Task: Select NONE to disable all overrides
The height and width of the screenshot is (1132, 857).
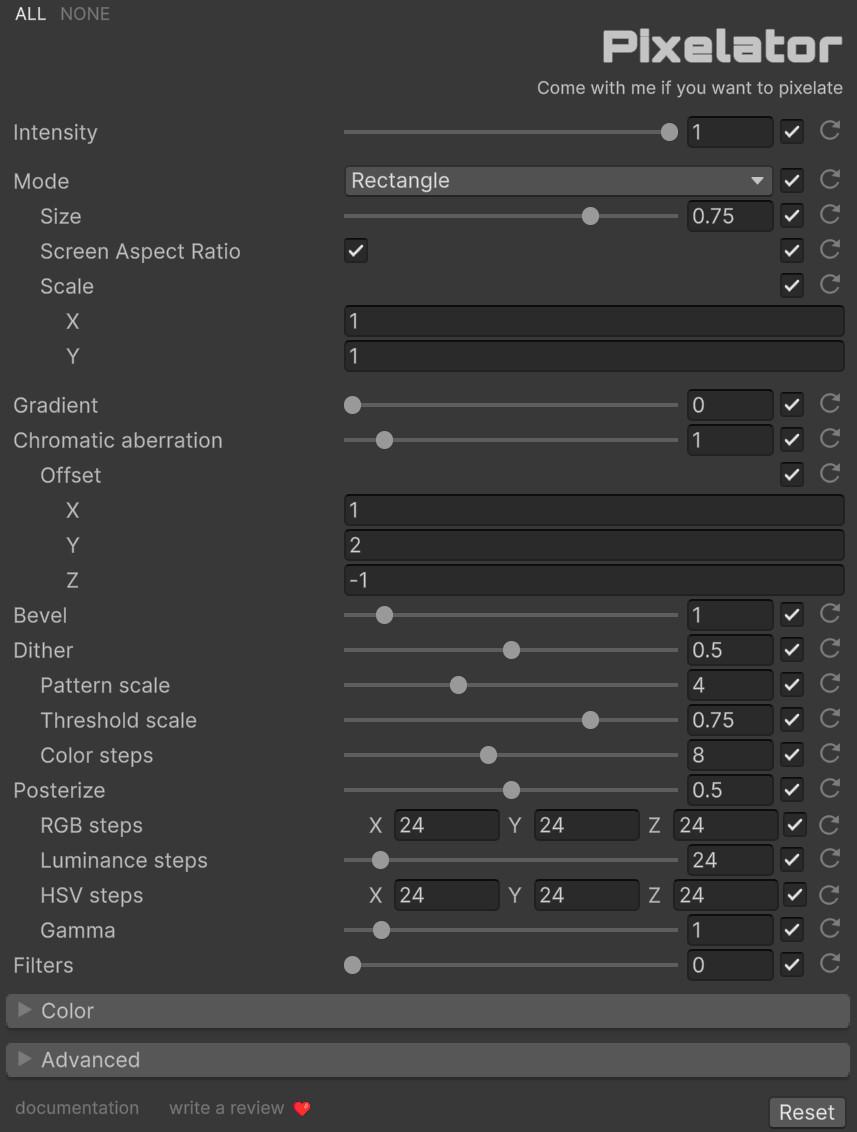Action: (85, 14)
